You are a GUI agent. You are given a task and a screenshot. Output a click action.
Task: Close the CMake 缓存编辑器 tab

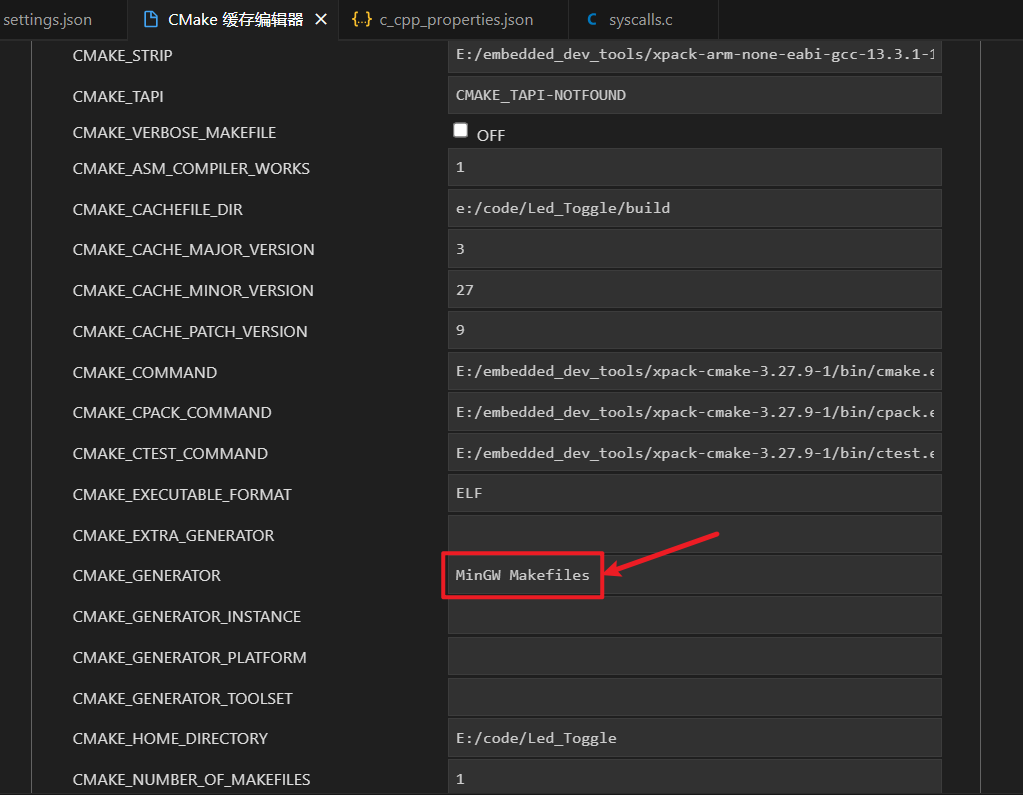pyautogui.click(x=321, y=20)
